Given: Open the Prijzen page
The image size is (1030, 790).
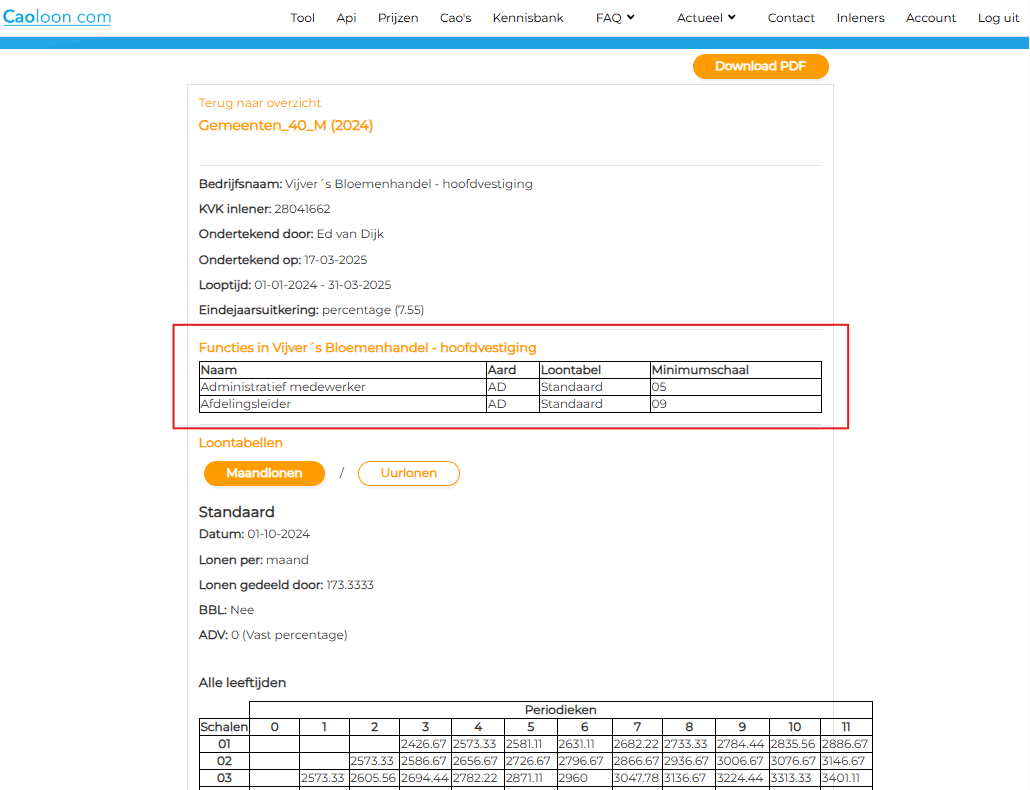Looking at the screenshot, I should click(398, 18).
